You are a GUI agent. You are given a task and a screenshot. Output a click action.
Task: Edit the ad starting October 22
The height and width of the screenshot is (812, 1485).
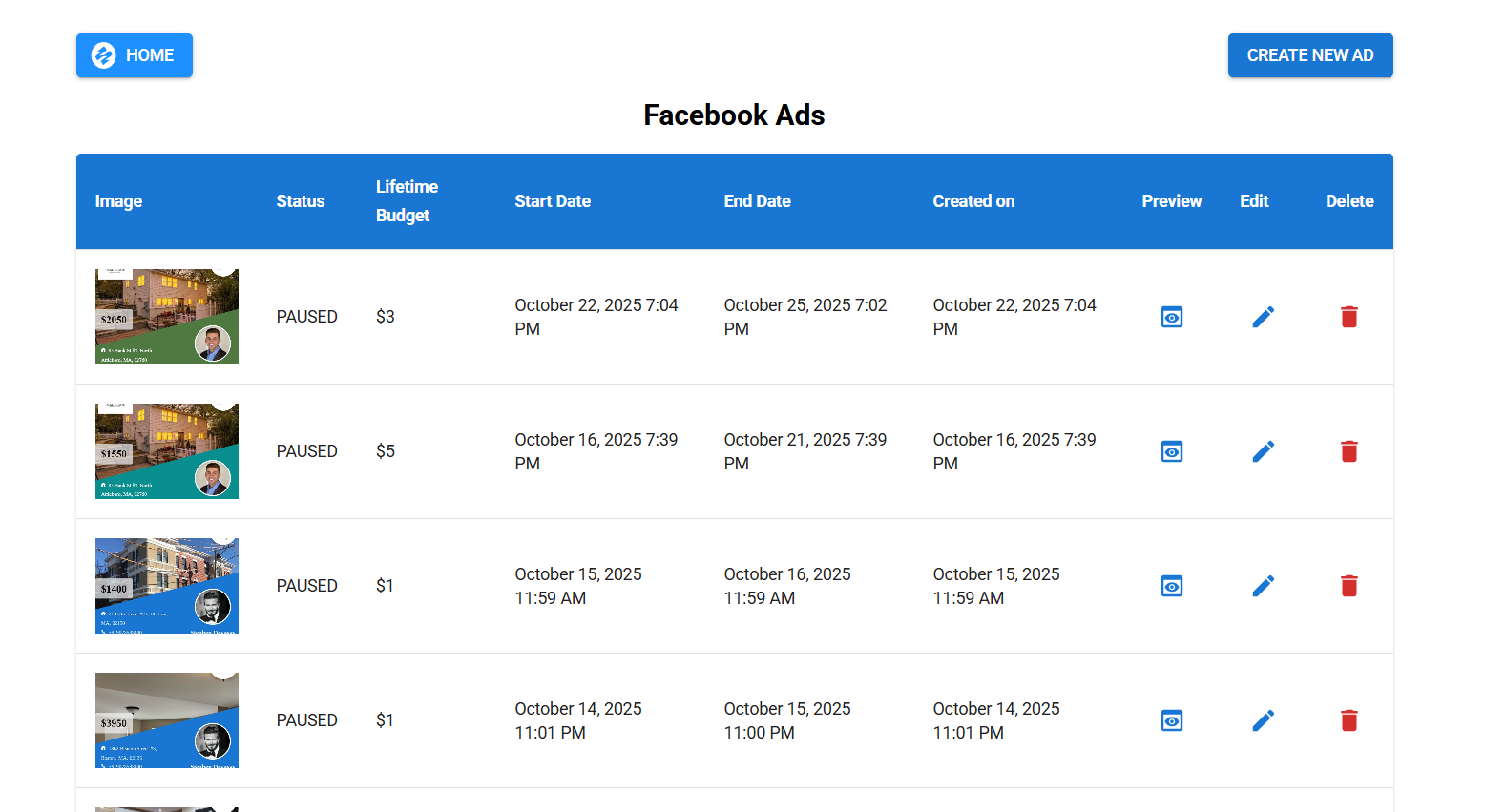[x=1263, y=317]
